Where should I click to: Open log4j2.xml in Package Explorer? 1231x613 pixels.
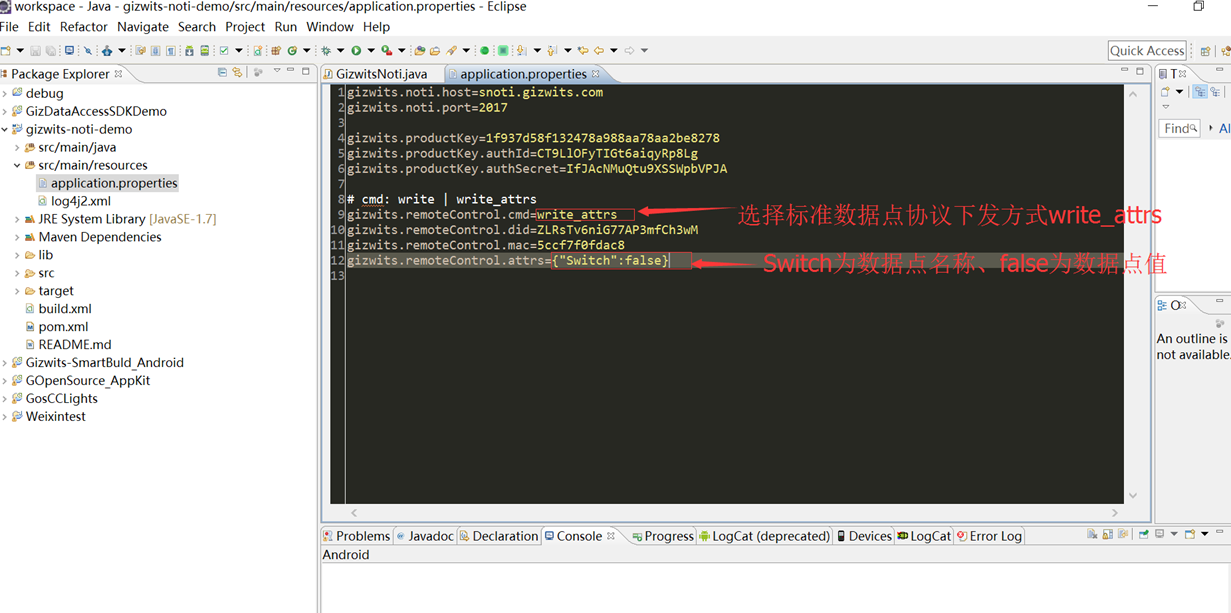(80, 201)
